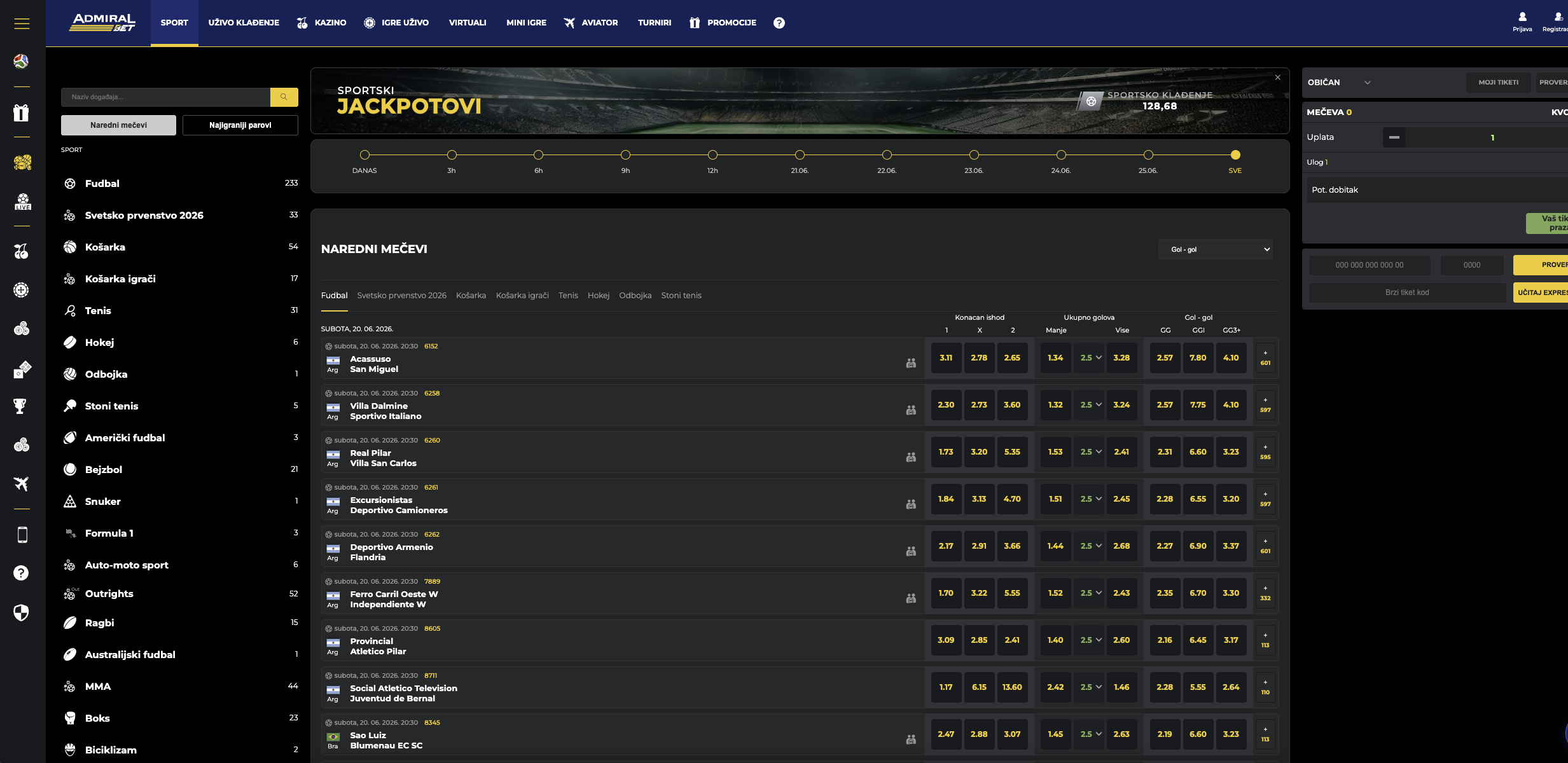Screen dimensions: 1568x763
Task: Expand more markets +595 for Real Pilar match
Action: click(1265, 452)
